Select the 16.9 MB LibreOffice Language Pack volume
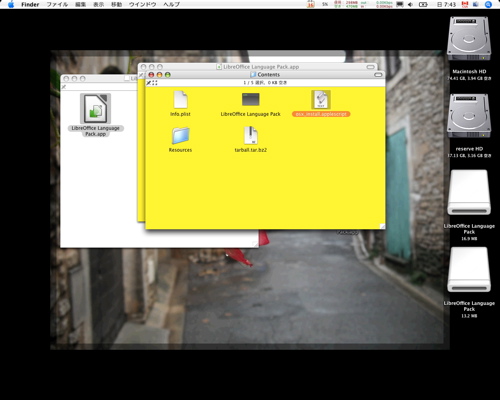This screenshot has height=400, width=500. click(x=469, y=192)
